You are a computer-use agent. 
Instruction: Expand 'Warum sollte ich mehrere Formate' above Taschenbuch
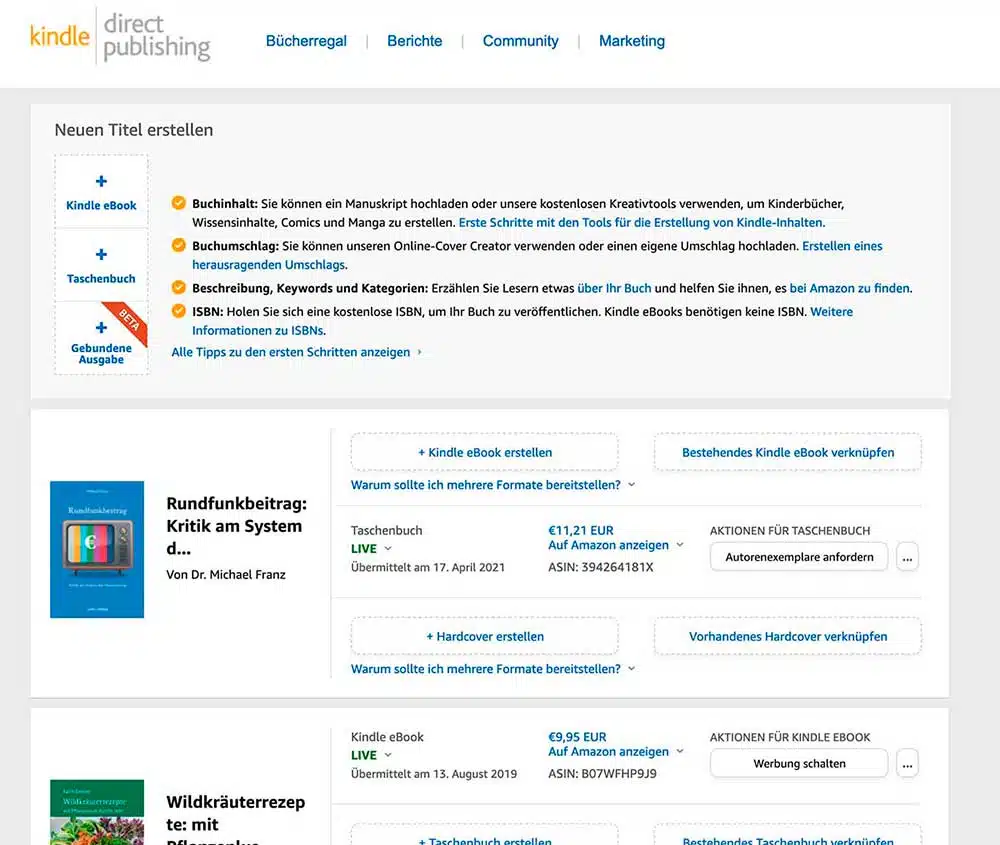point(493,485)
